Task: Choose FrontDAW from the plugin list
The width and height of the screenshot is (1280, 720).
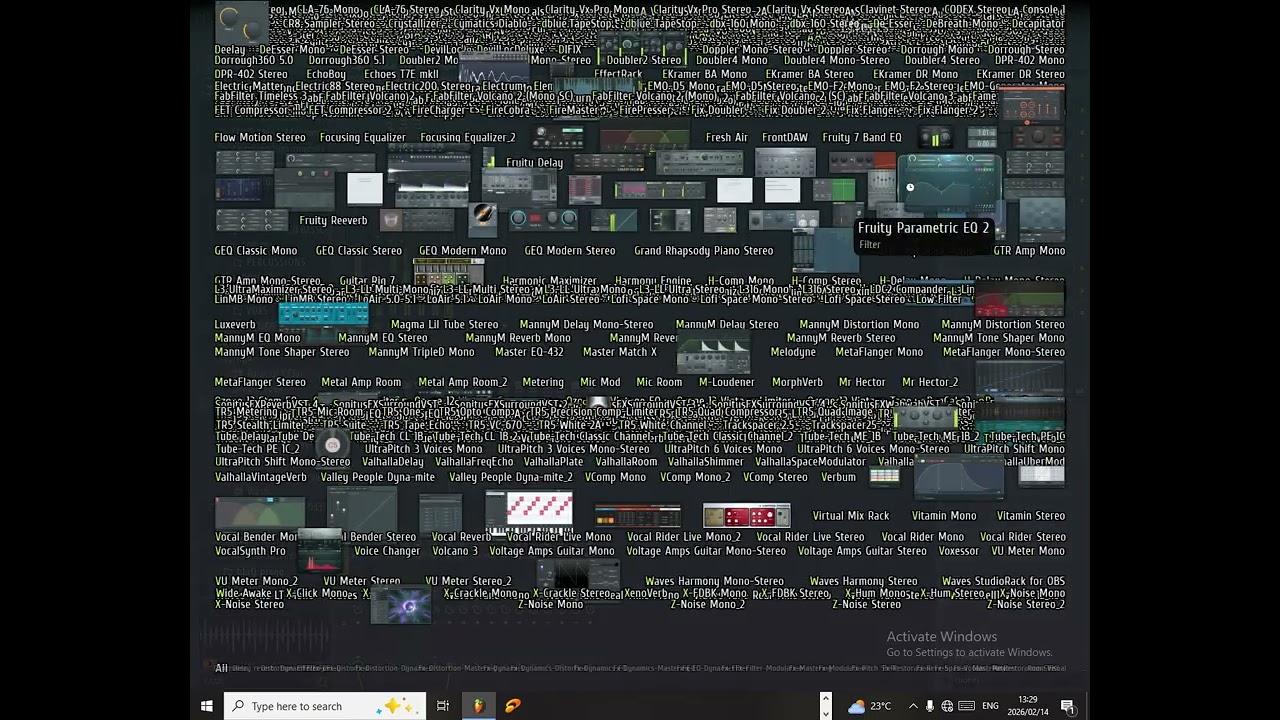Action: (x=785, y=137)
